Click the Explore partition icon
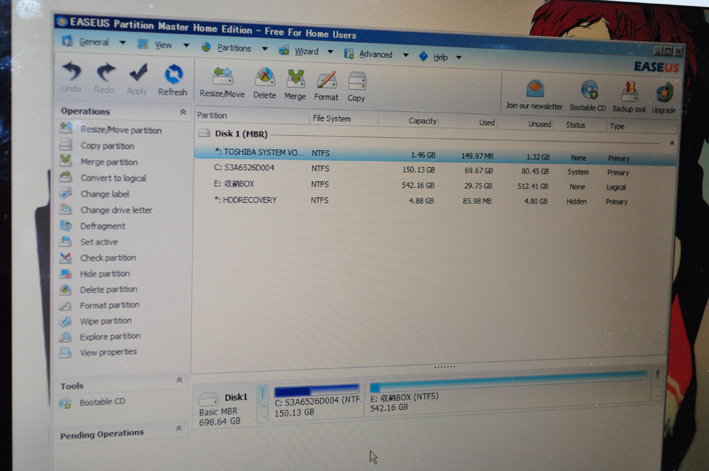This screenshot has height=471, width=709. click(x=66, y=337)
